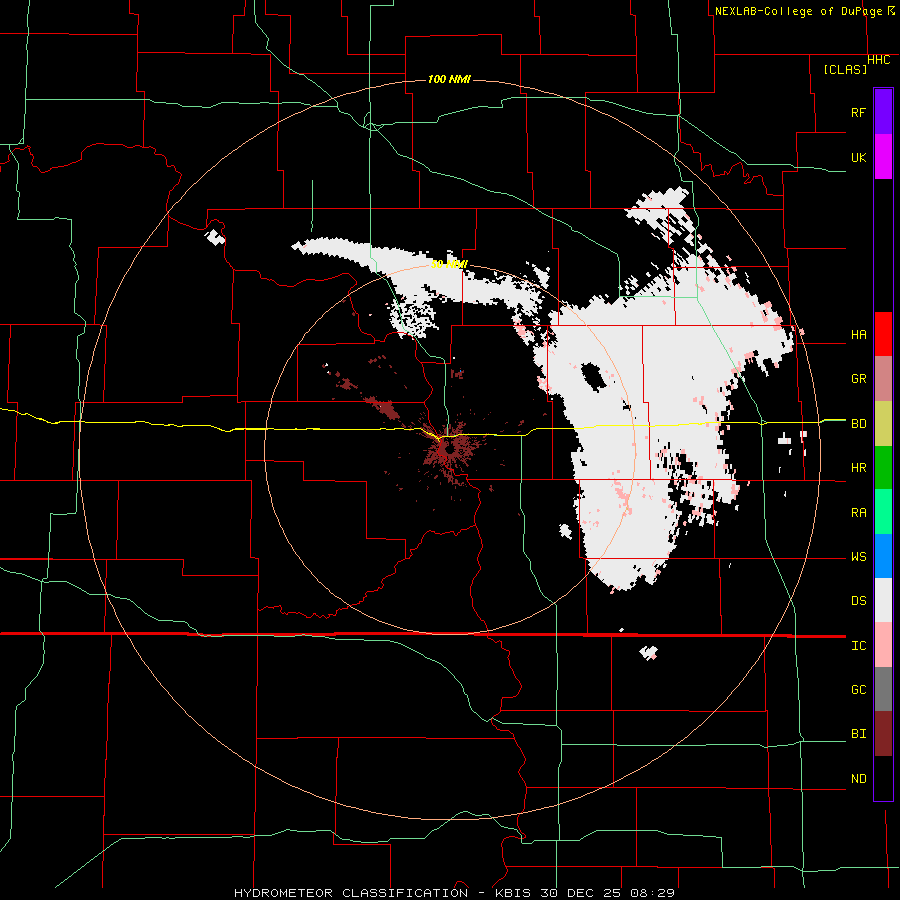Image resolution: width=900 pixels, height=900 pixels.
Task: Click the HR legend label
Action: (x=858, y=468)
